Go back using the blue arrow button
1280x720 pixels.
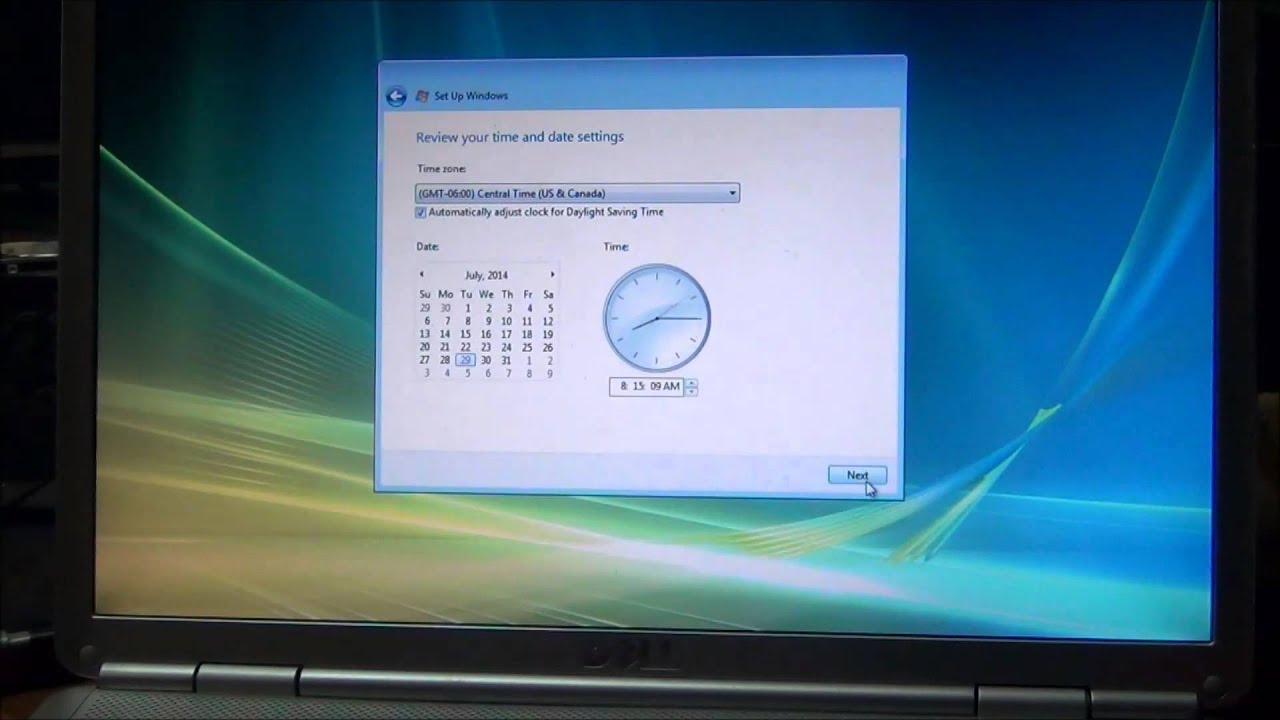click(396, 96)
